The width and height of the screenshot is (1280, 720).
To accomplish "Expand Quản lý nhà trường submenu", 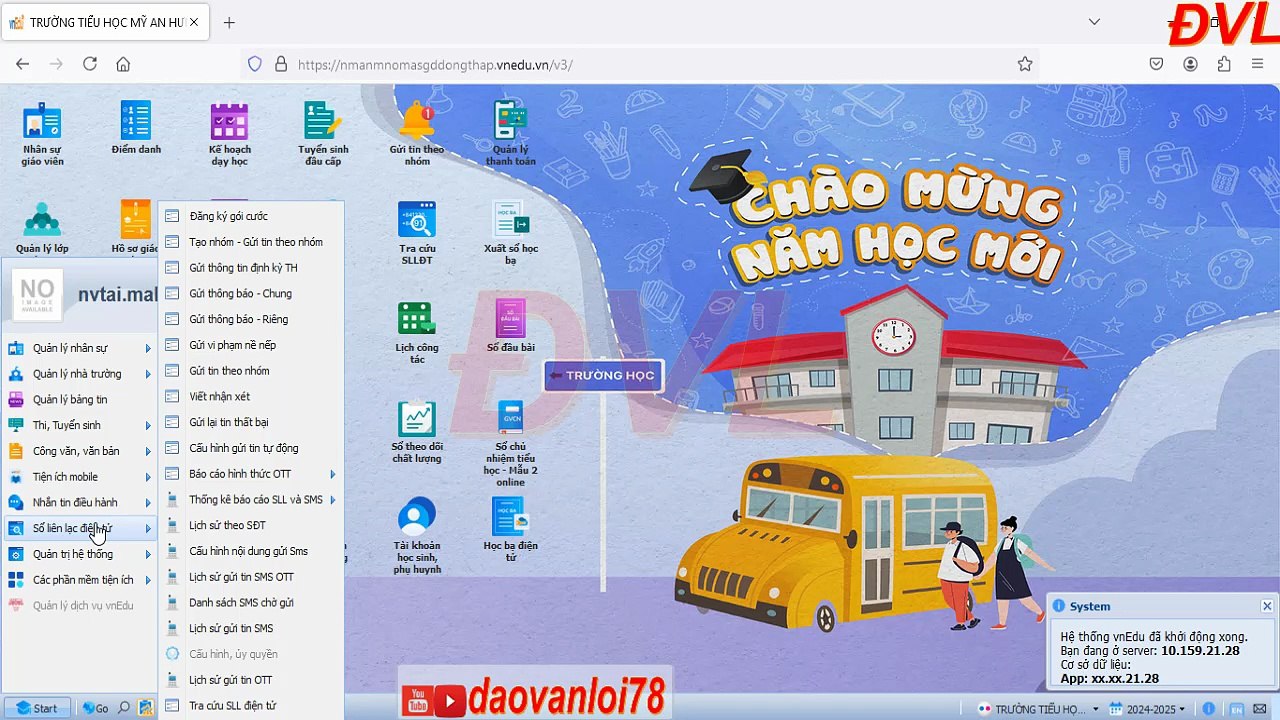I will 80,374.
